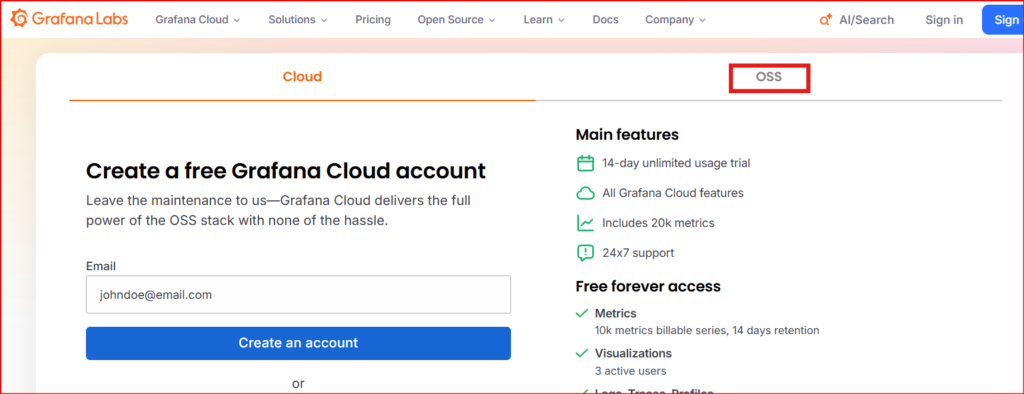
Task: Click the calendar icon beside 14-day trial
Action: [585, 163]
